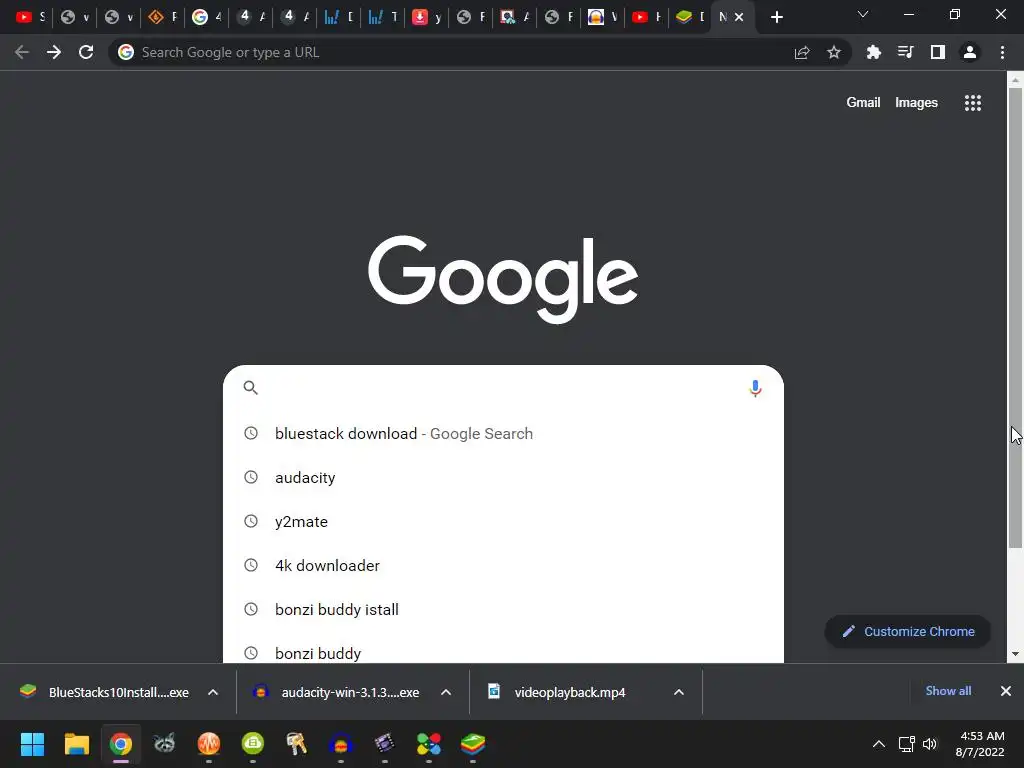Select 'y2mate' search suggestion
This screenshot has height=768, width=1024.
click(503, 521)
